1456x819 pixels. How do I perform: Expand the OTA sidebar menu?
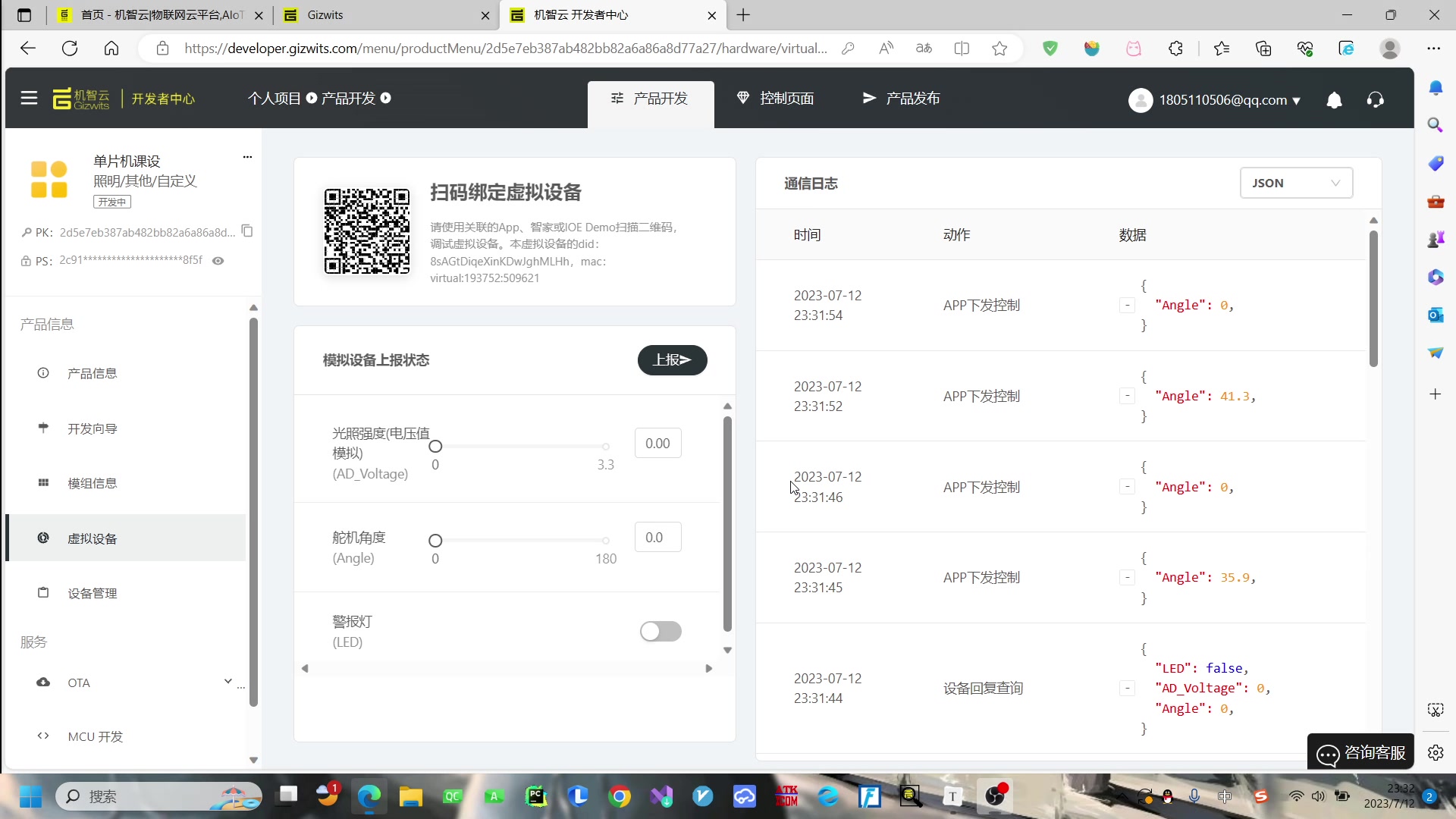point(227,682)
